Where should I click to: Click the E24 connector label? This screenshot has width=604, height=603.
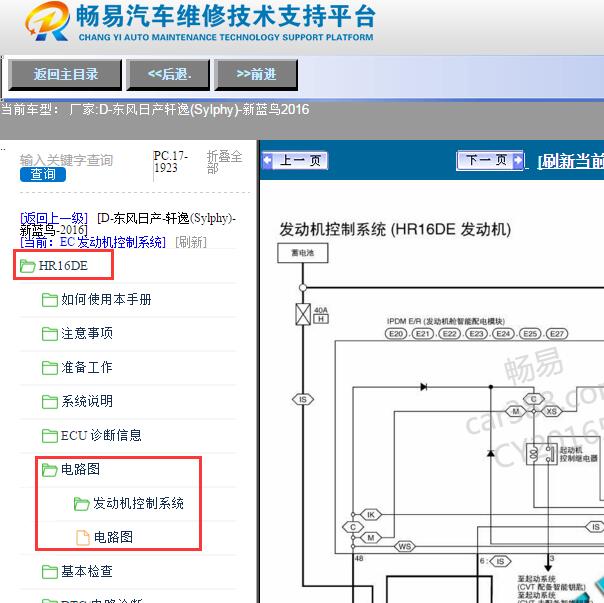click(503, 334)
